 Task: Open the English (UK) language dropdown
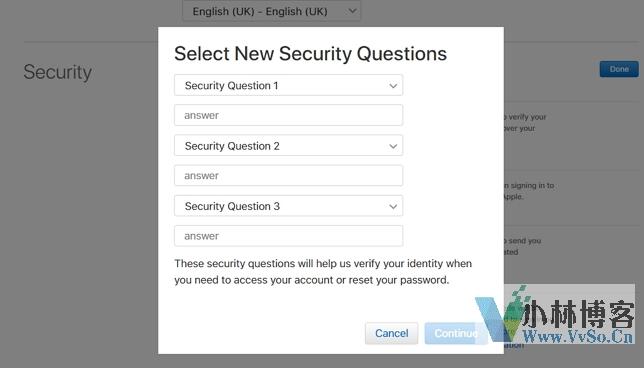pos(271,11)
